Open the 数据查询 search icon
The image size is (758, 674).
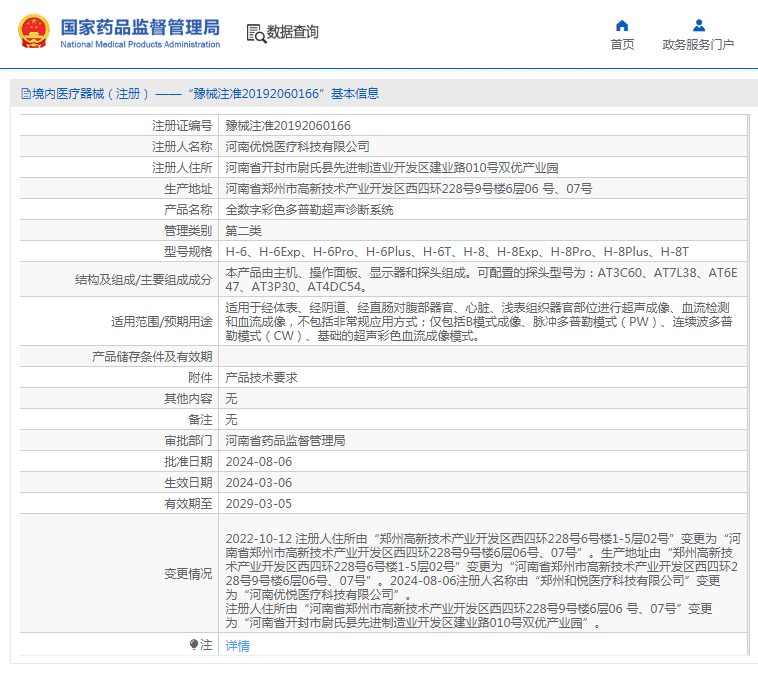coord(256,33)
